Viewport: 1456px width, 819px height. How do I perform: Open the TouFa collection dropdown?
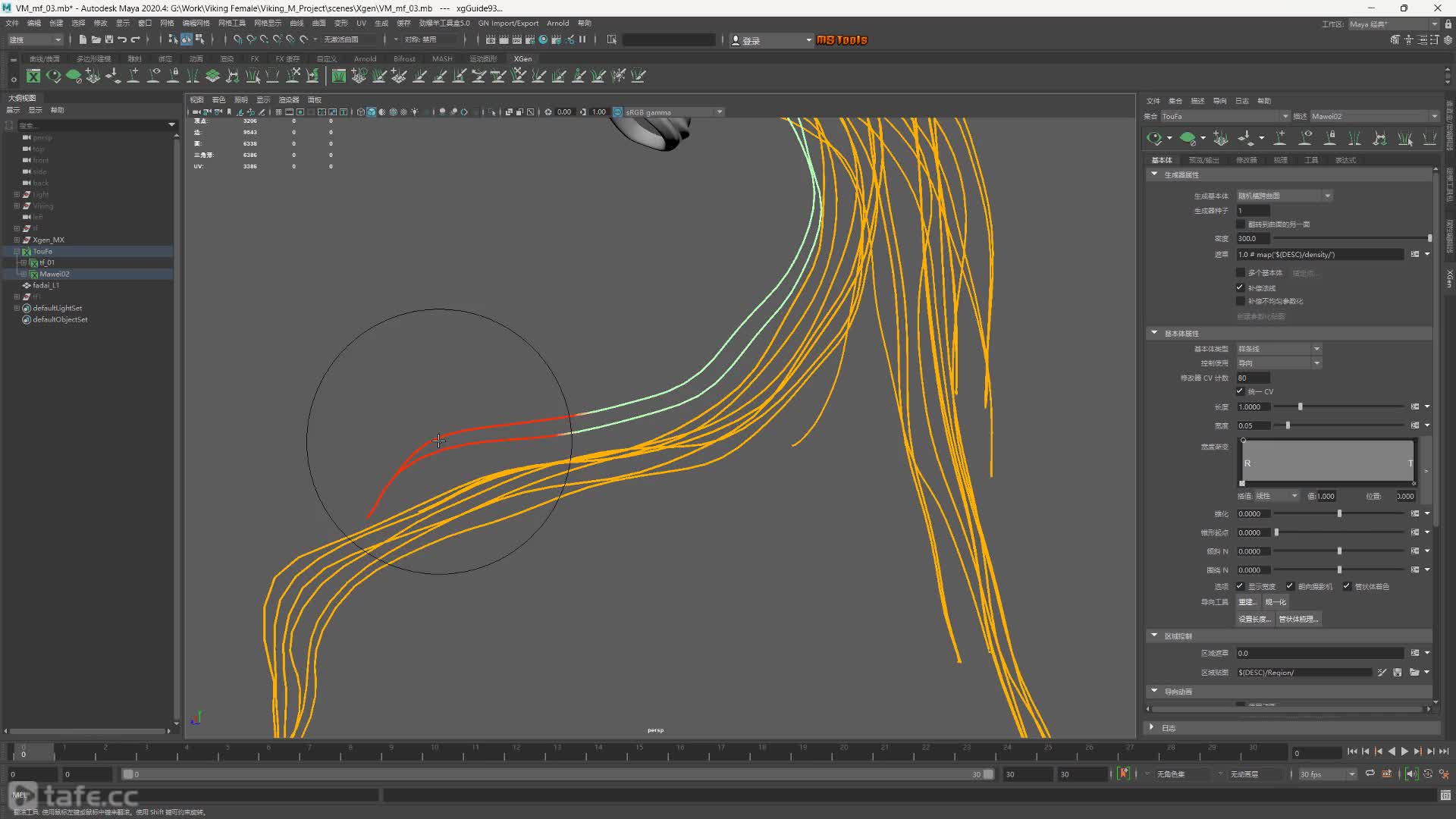pos(1225,117)
